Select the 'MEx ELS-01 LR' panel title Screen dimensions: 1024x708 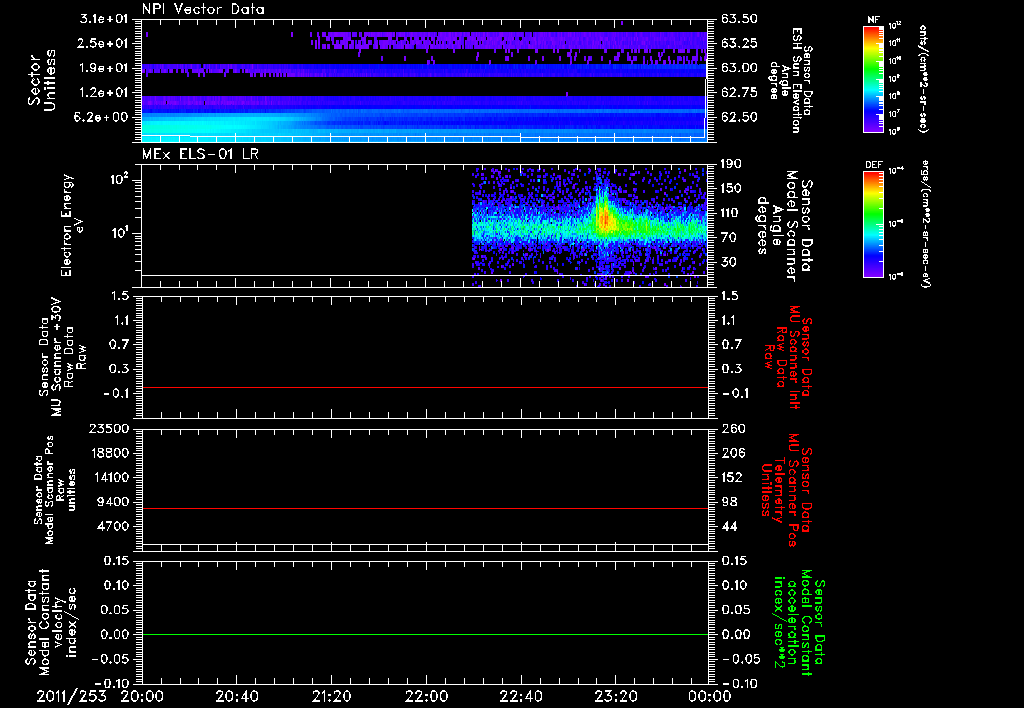pos(198,155)
